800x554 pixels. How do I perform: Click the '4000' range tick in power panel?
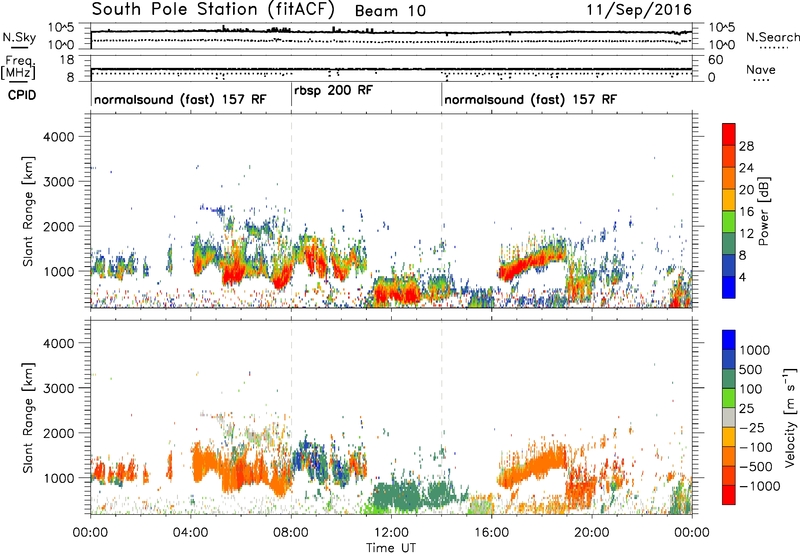[x=59, y=137]
